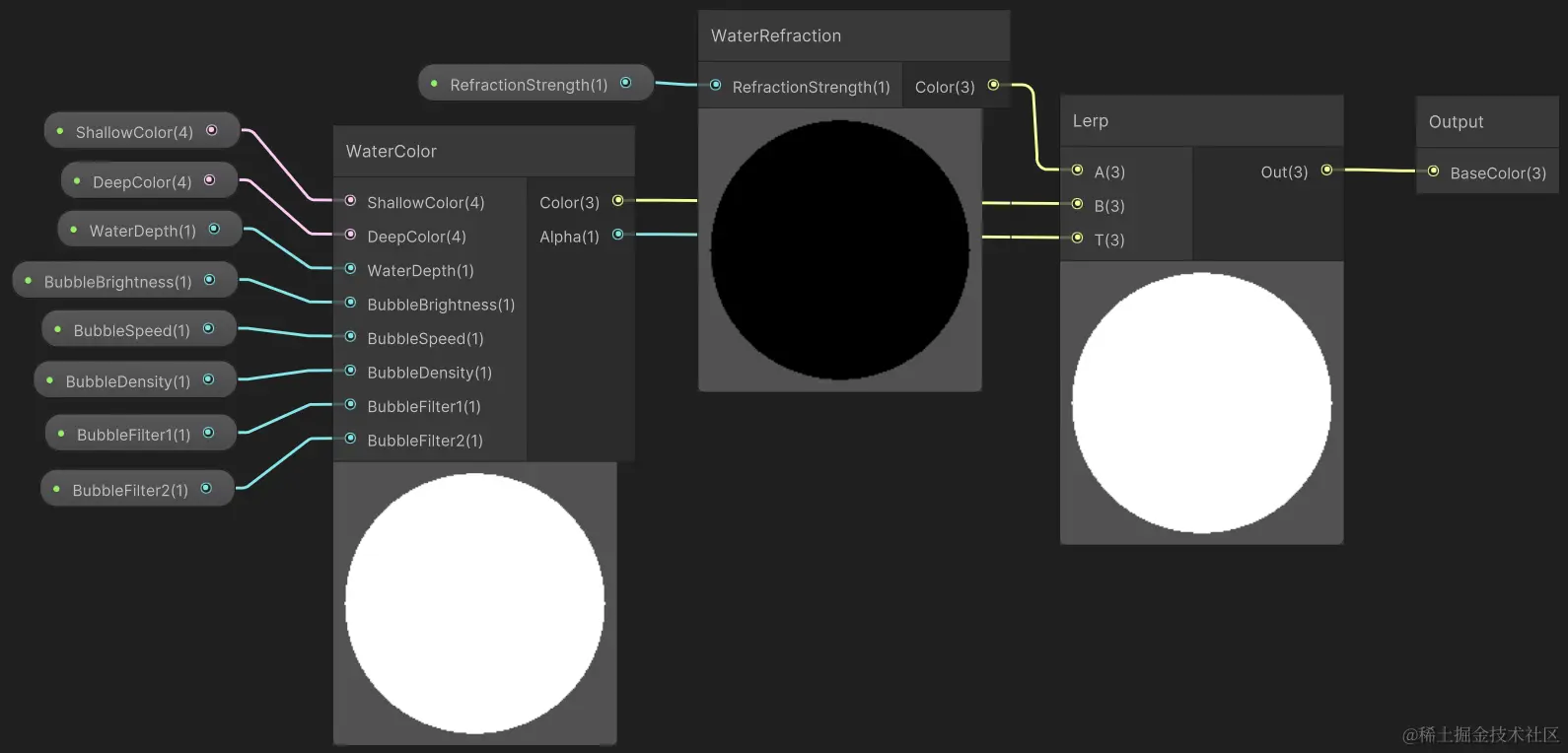Select the Output node title bar

click(1487, 122)
